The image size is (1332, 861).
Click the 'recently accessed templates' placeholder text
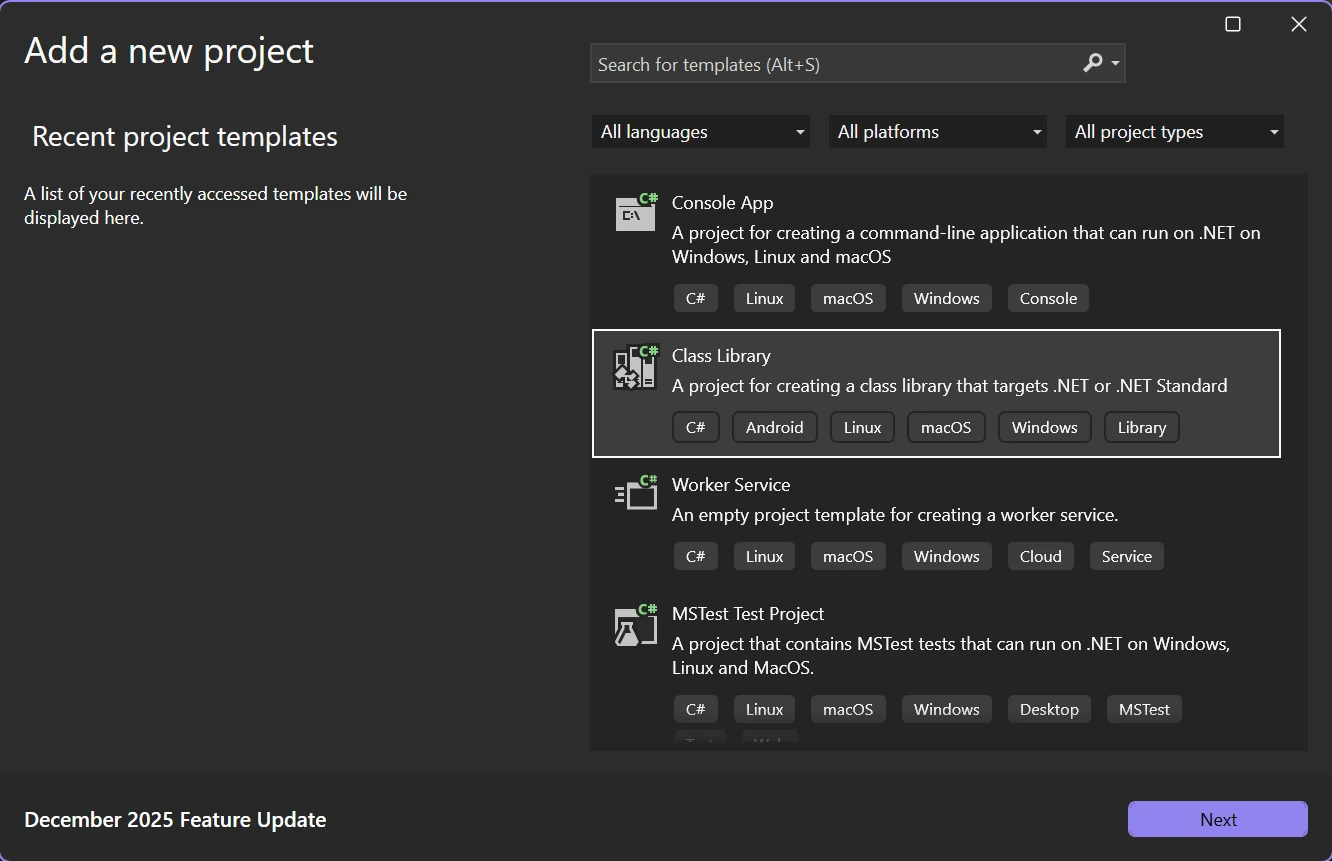(x=215, y=205)
